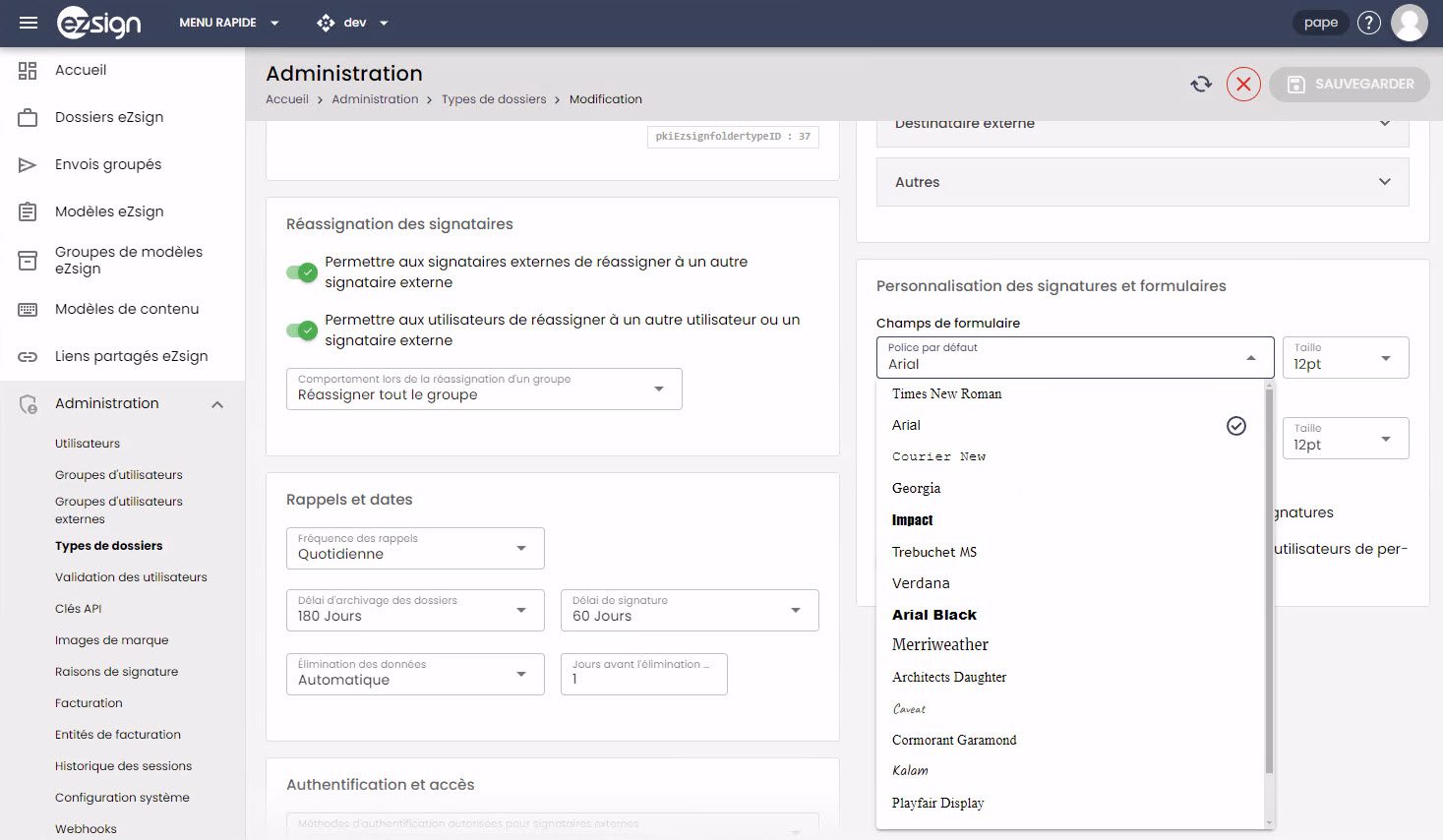Viewport: 1443px width, 840px height.
Task: Open the Fréquence des rappels dropdown
Action: [415, 548]
